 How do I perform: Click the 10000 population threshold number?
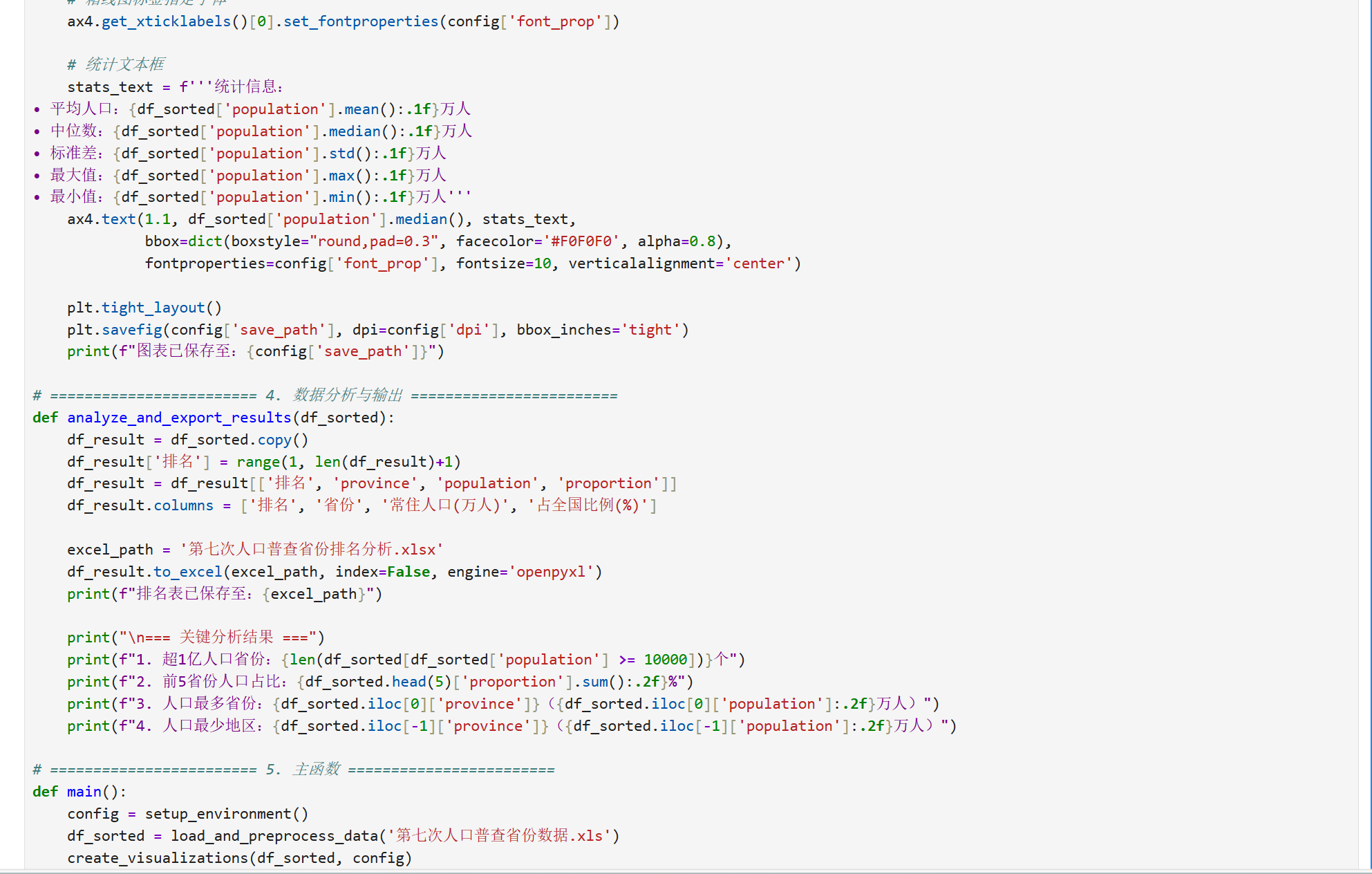[665, 660]
